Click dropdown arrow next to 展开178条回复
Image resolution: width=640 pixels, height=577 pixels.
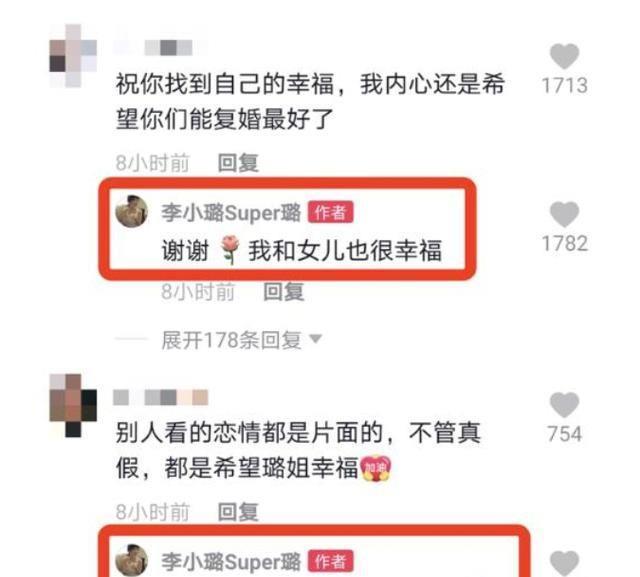tap(316, 339)
